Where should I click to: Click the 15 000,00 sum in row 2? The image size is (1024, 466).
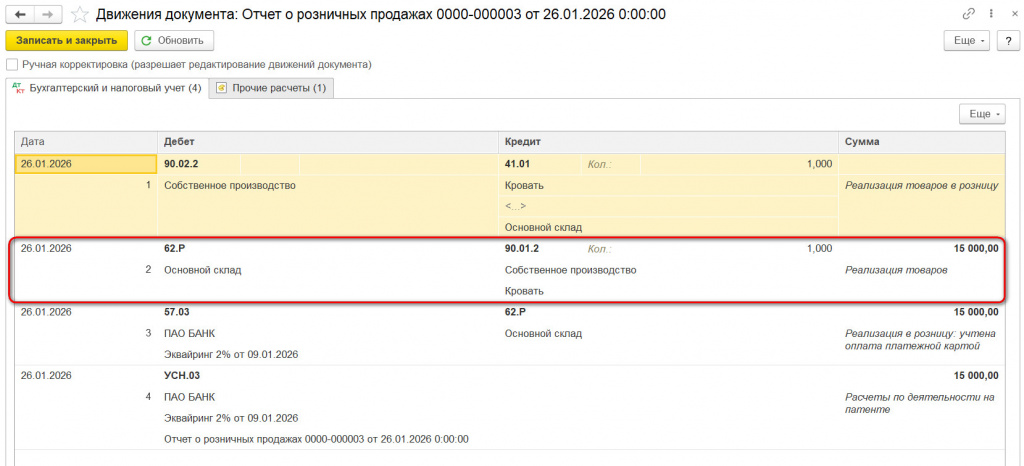[x=975, y=249]
